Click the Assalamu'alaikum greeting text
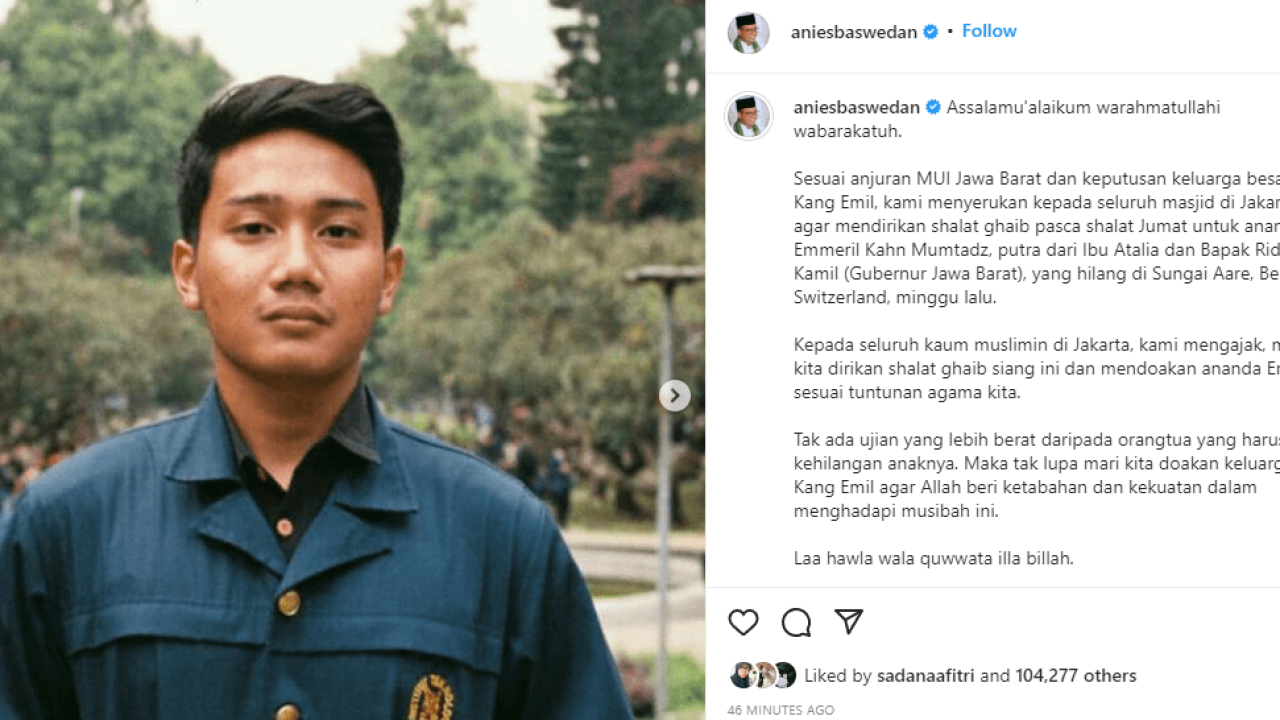The height and width of the screenshot is (720, 1280). (1007, 119)
